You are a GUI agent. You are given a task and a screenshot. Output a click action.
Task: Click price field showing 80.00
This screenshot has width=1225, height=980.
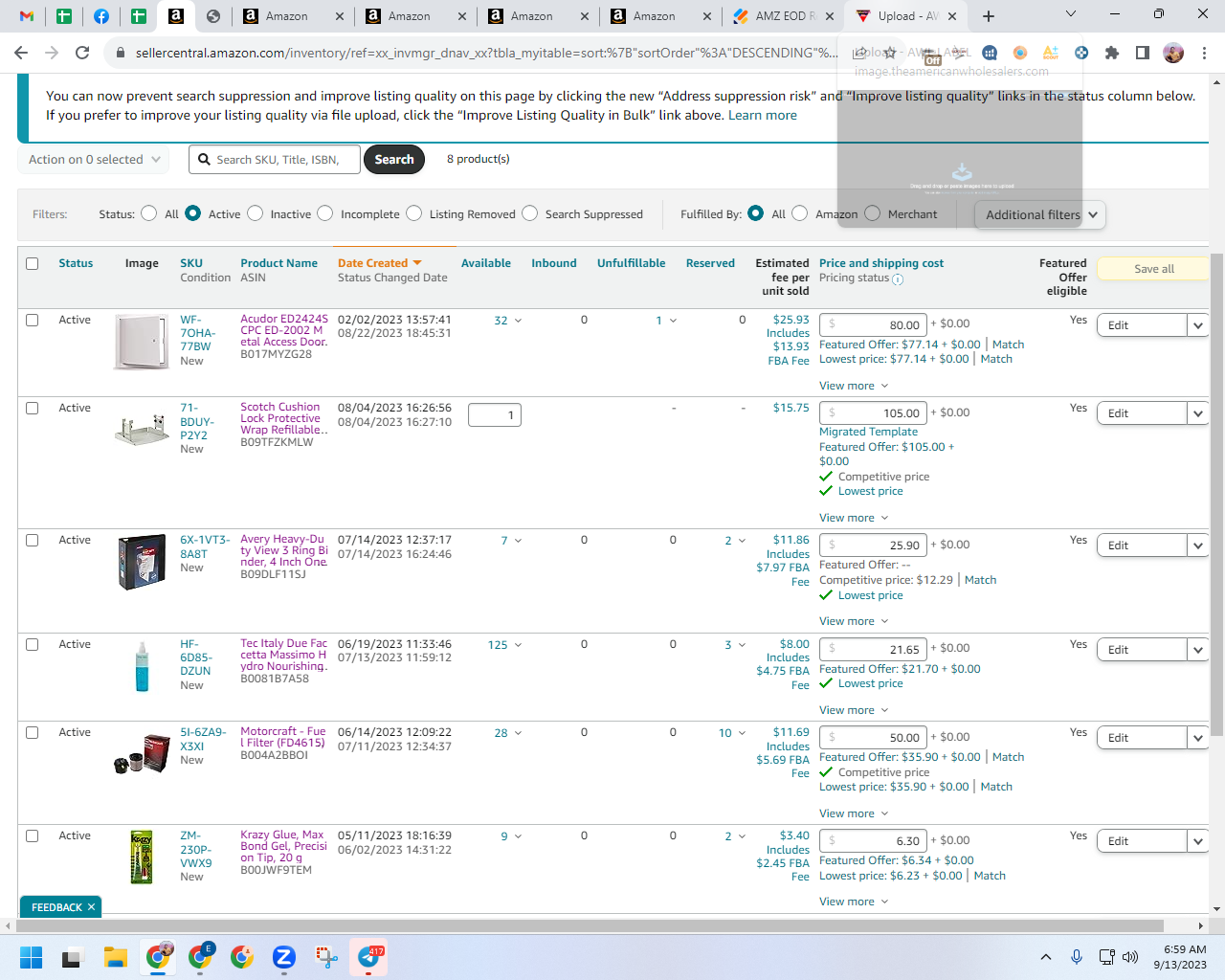tap(874, 324)
